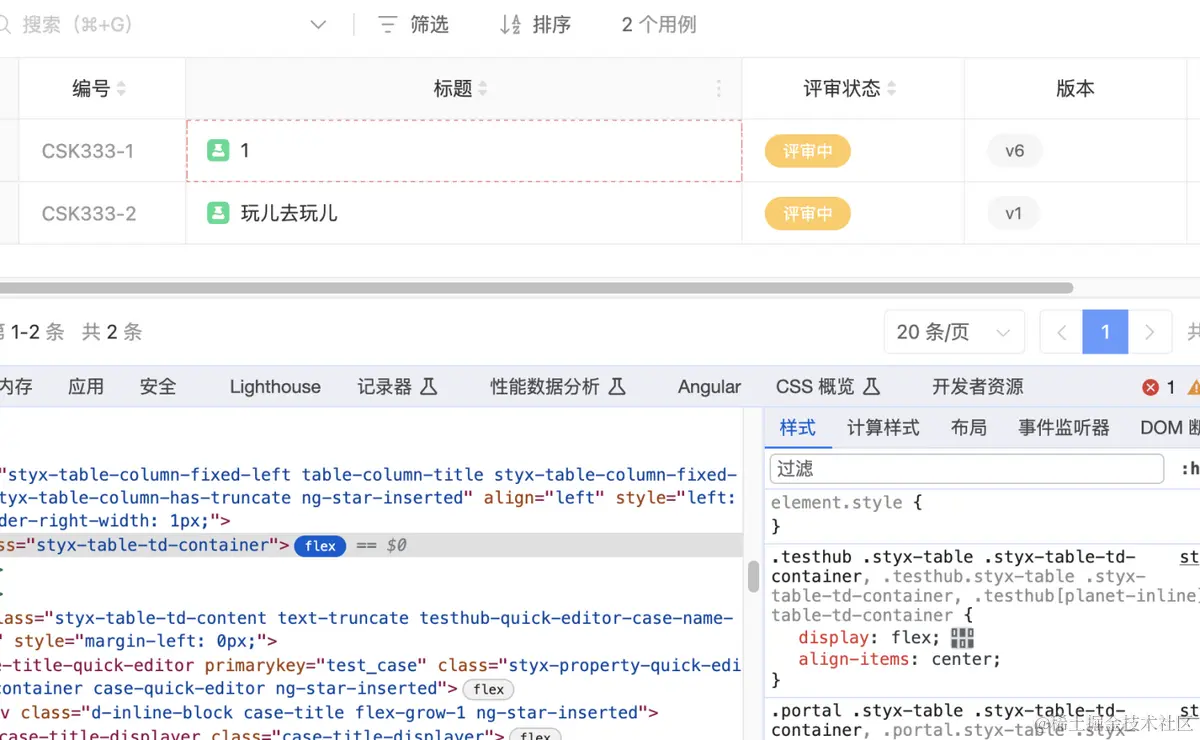Click the green case icon beside 玩儿去玩儿
Image resolution: width=1200 pixels, height=740 pixels.
[218, 213]
